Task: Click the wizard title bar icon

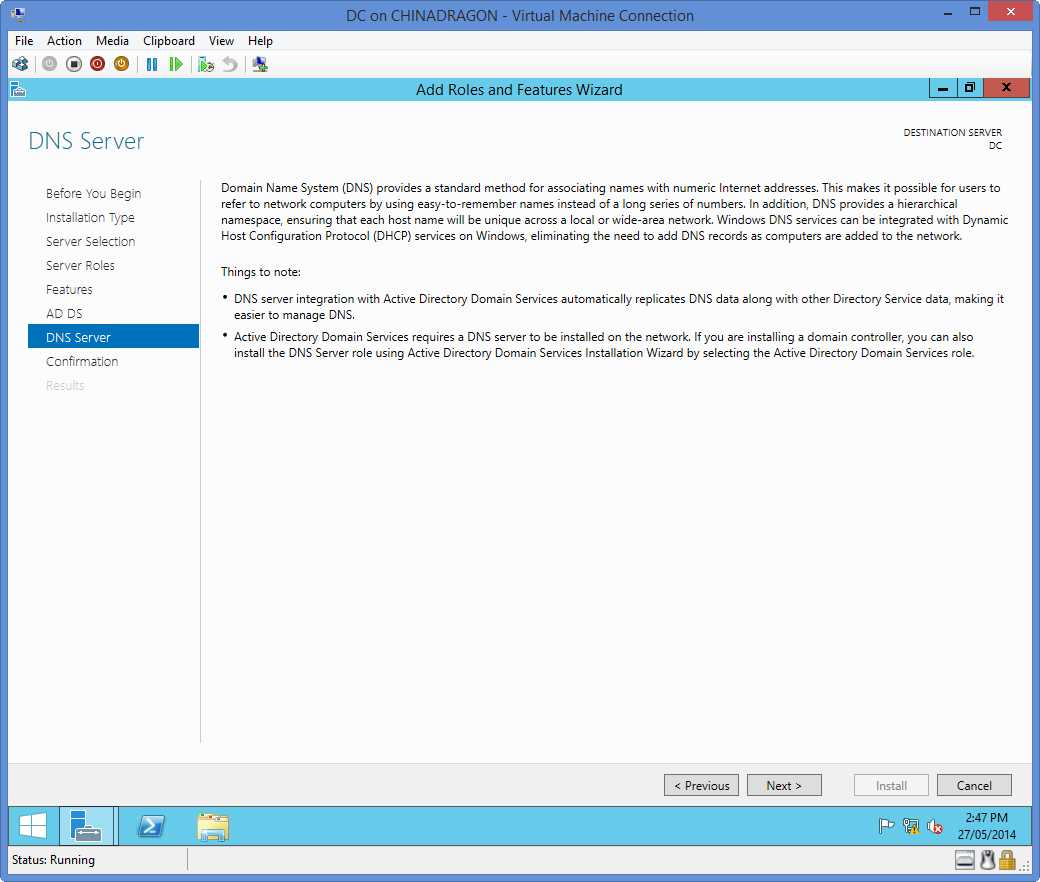Action: [19, 90]
